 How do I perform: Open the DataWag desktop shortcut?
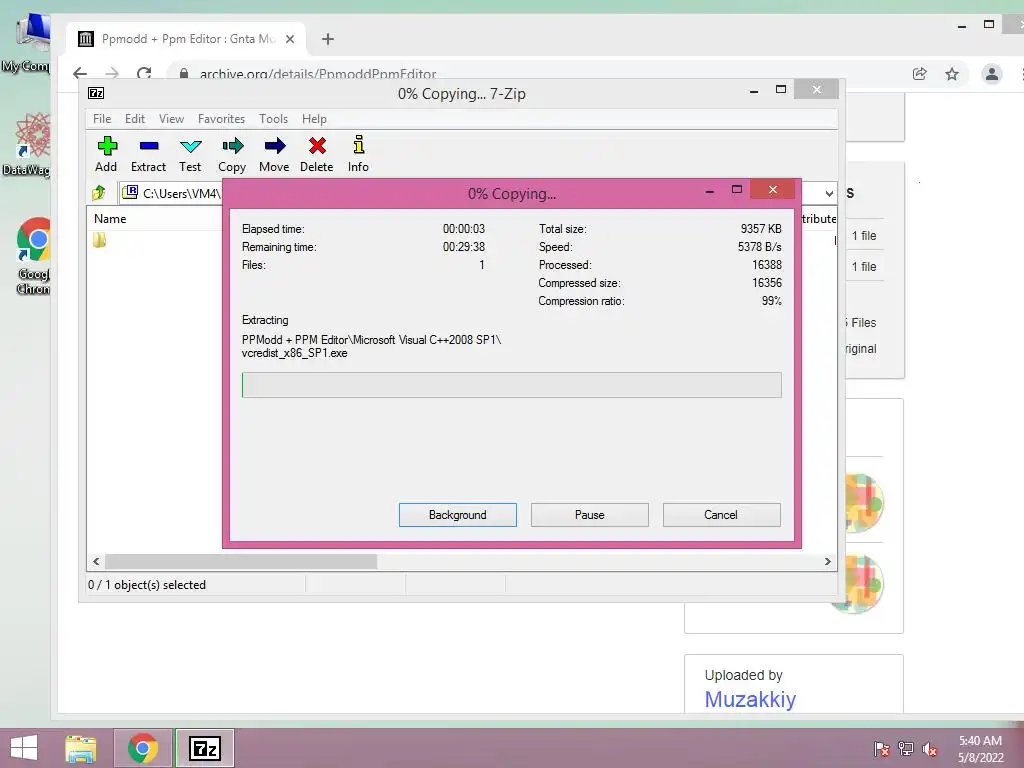click(x=27, y=145)
